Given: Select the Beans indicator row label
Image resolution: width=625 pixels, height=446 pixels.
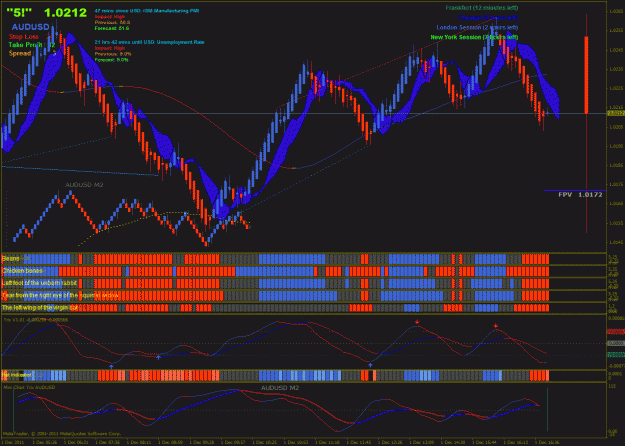Looking at the screenshot, I should (x=11, y=259).
